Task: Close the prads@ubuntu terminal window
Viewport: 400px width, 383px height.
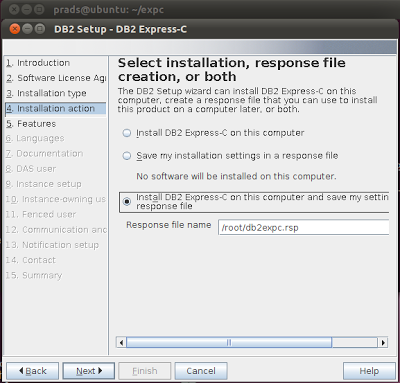Action: (x=14, y=9)
